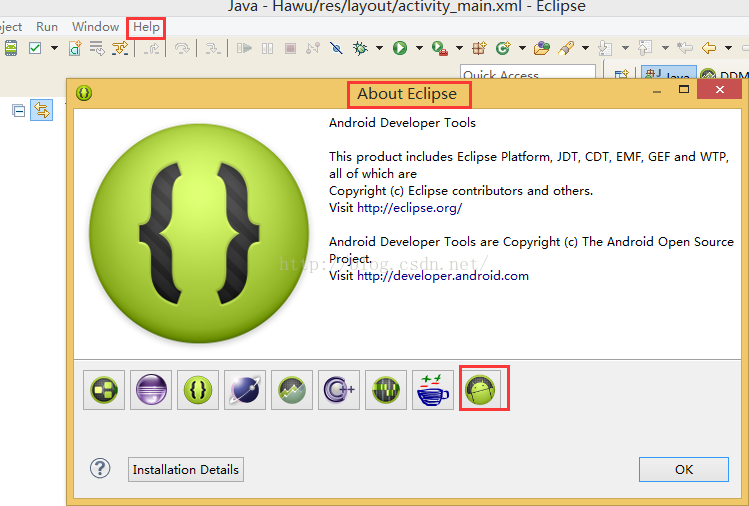Expand the Next Annotation dropdown arrow
This screenshot has height=506, width=749.
(625, 48)
